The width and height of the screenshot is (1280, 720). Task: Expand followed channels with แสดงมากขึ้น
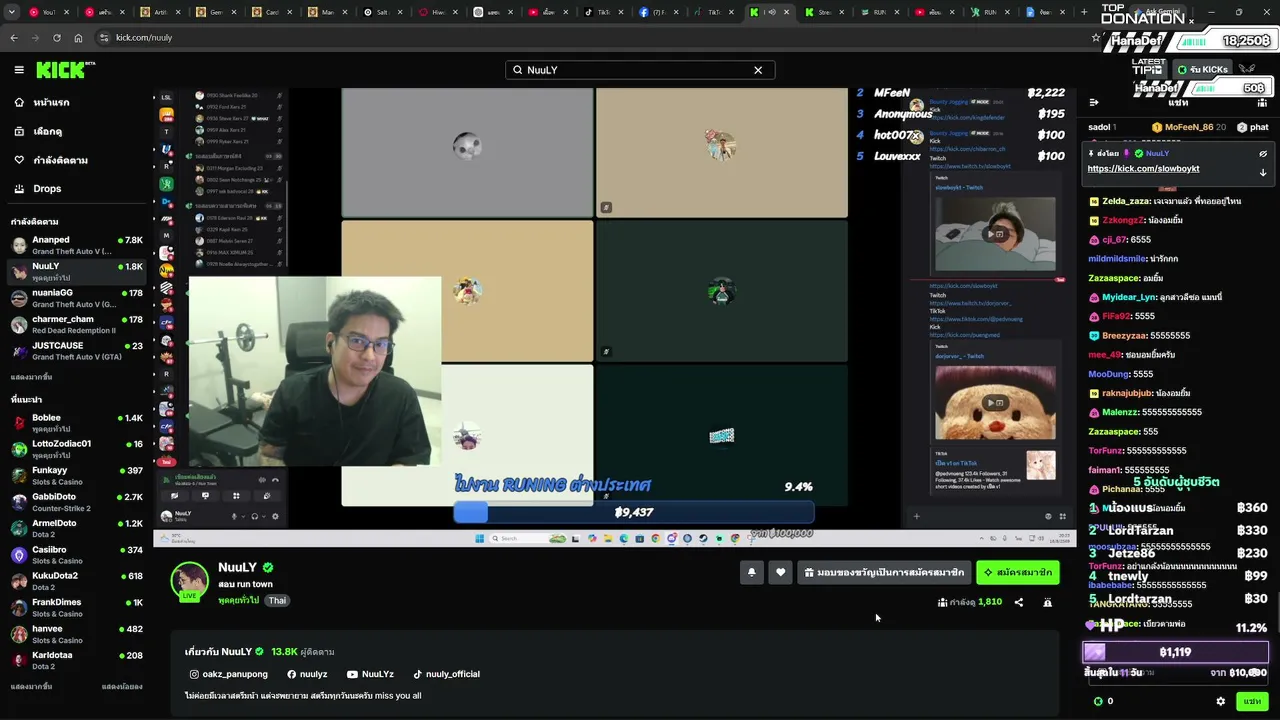point(31,377)
